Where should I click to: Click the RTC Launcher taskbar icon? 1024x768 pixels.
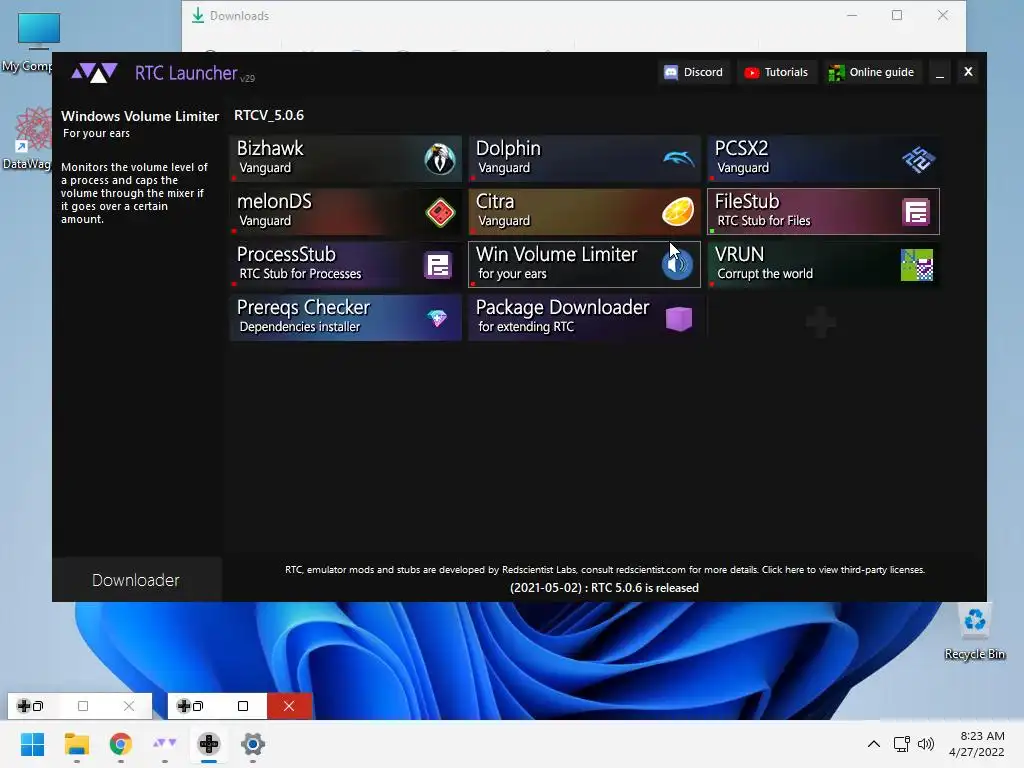[165, 744]
